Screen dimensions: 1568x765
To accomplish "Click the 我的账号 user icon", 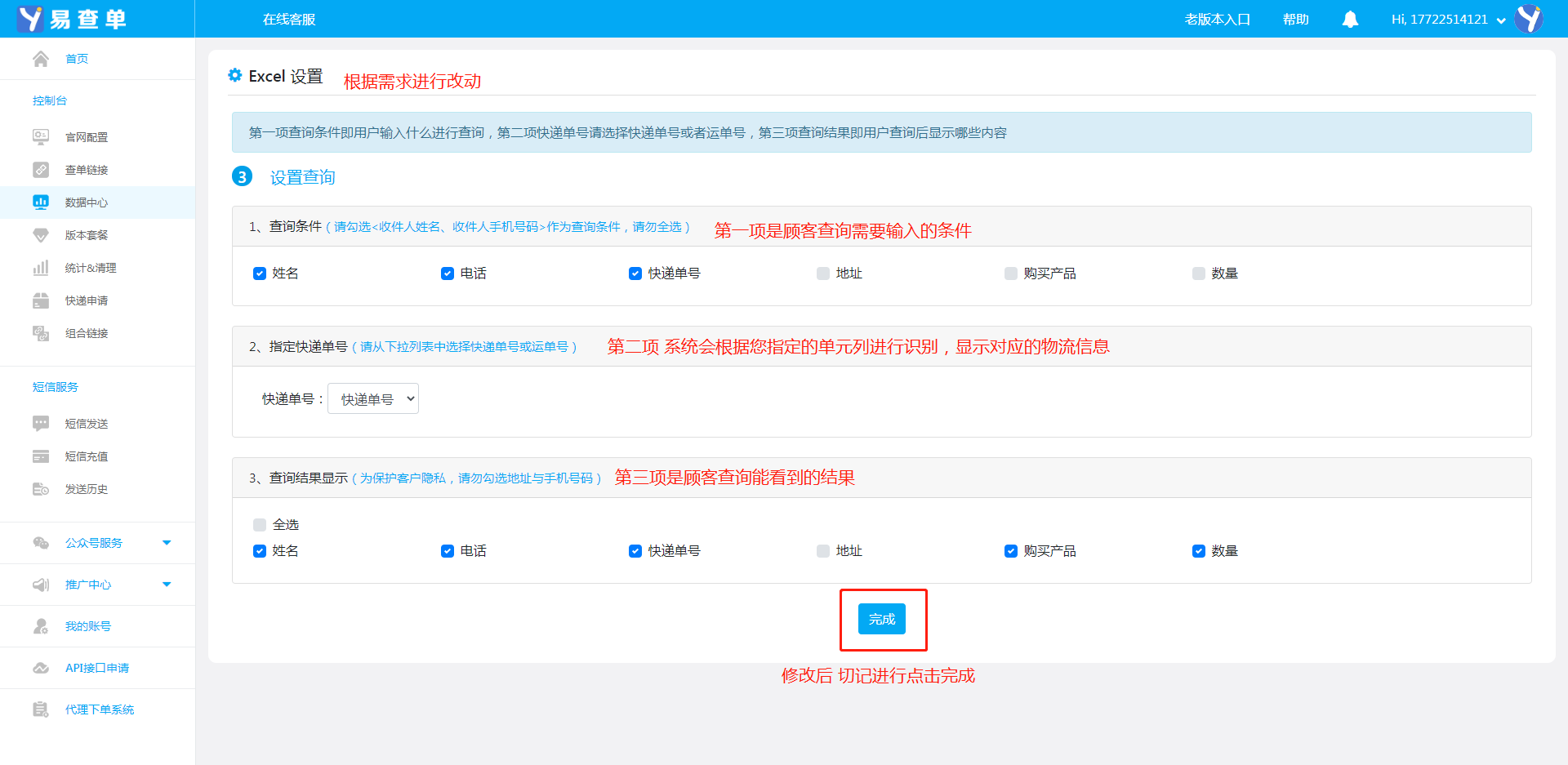I will pos(41,626).
